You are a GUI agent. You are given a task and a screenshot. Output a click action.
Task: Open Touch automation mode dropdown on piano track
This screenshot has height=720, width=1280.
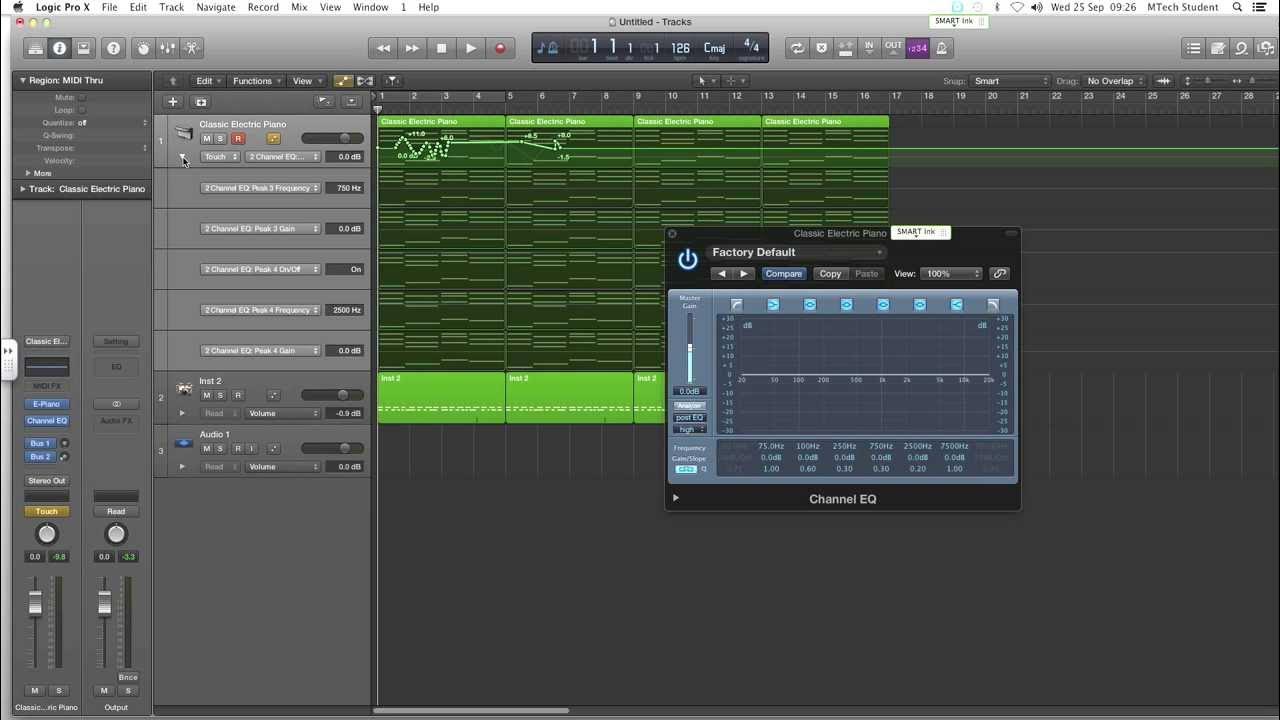pyautogui.click(x=220, y=157)
